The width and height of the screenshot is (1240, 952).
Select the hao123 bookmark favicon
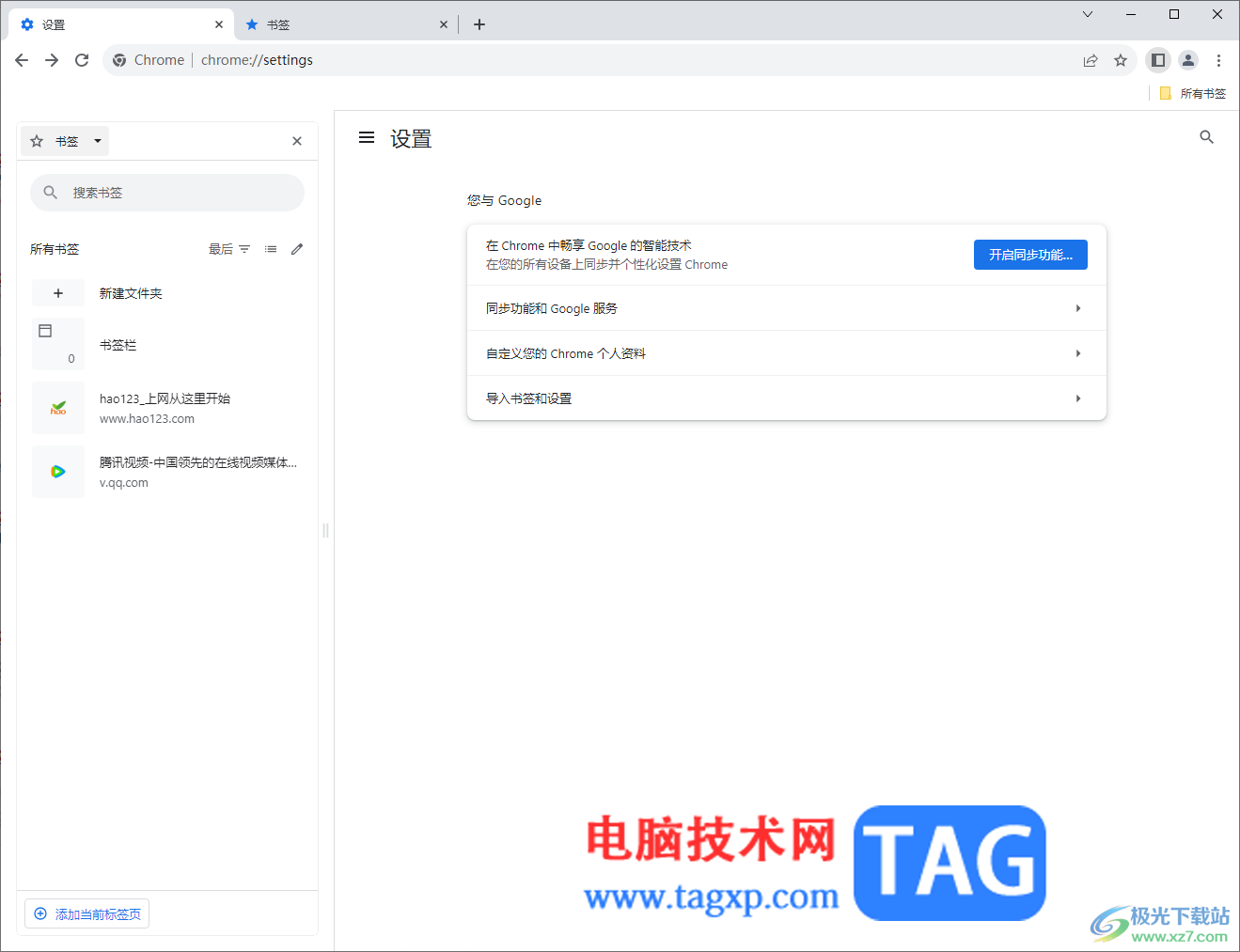(x=58, y=408)
